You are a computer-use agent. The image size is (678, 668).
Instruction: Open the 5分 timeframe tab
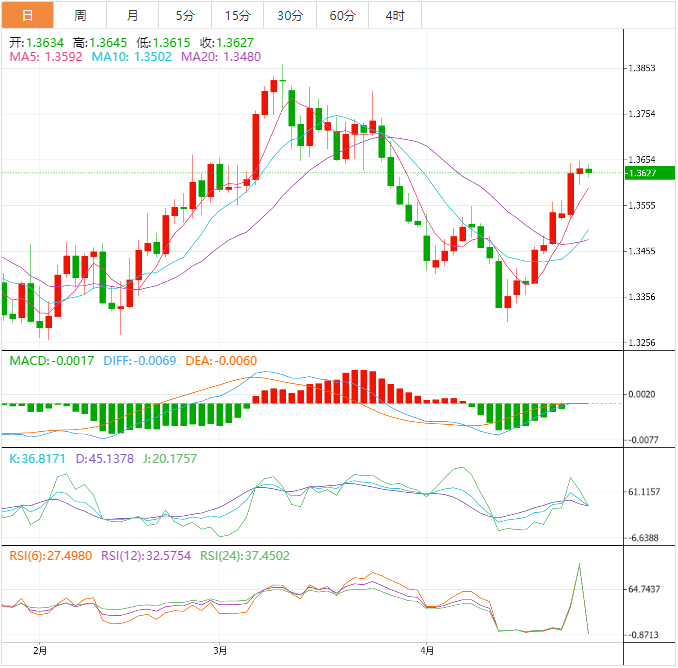pyautogui.click(x=185, y=15)
